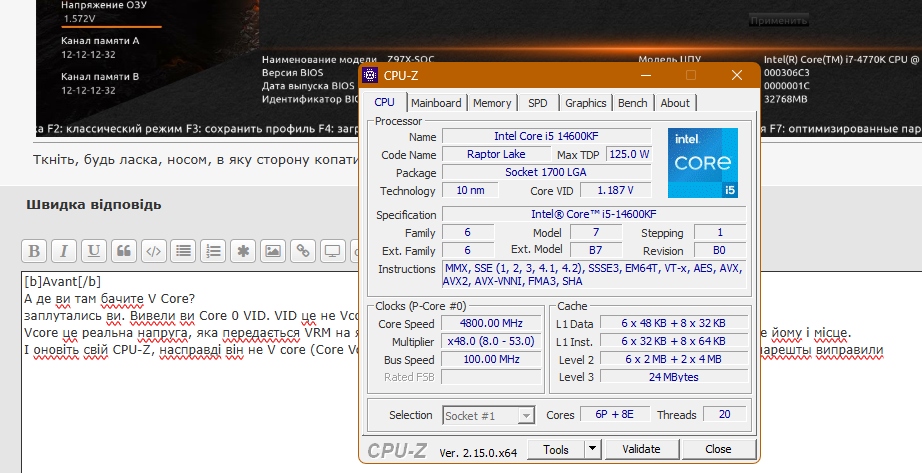
Task: Insert a hyperlink into the reply
Action: tap(303, 251)
